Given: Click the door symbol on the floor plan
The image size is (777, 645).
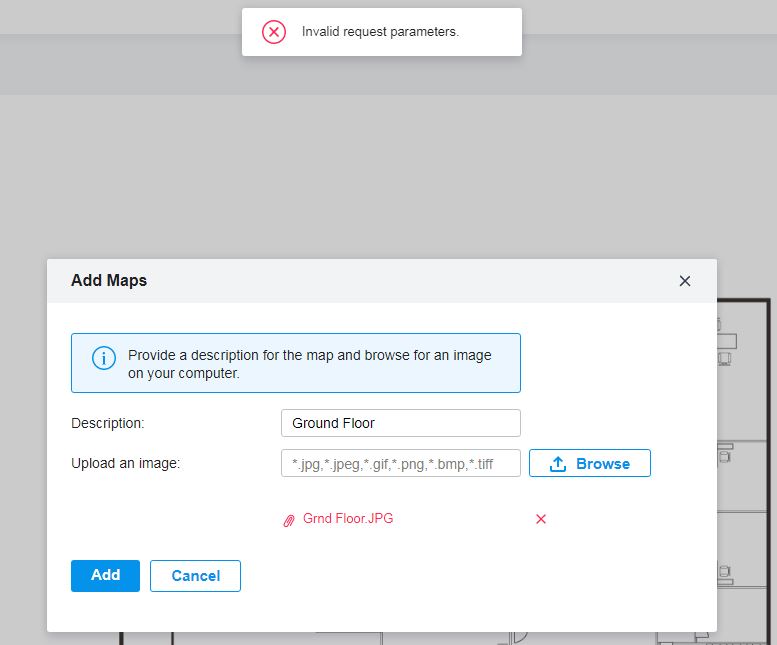Looking at the screenshot, I should 519,637.
